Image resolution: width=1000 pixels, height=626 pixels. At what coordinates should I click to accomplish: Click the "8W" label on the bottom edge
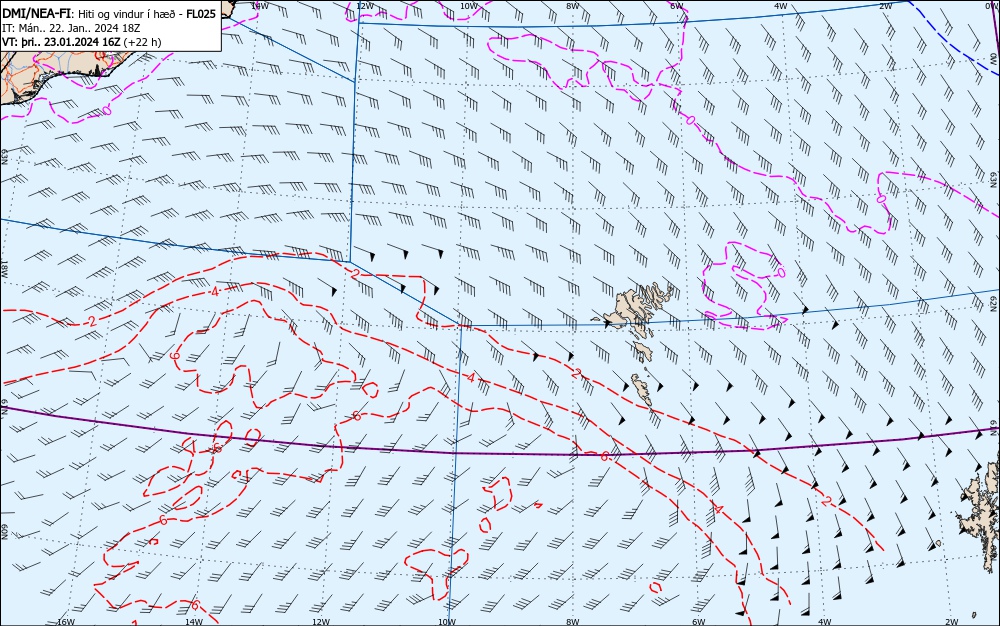click(573, 622)
